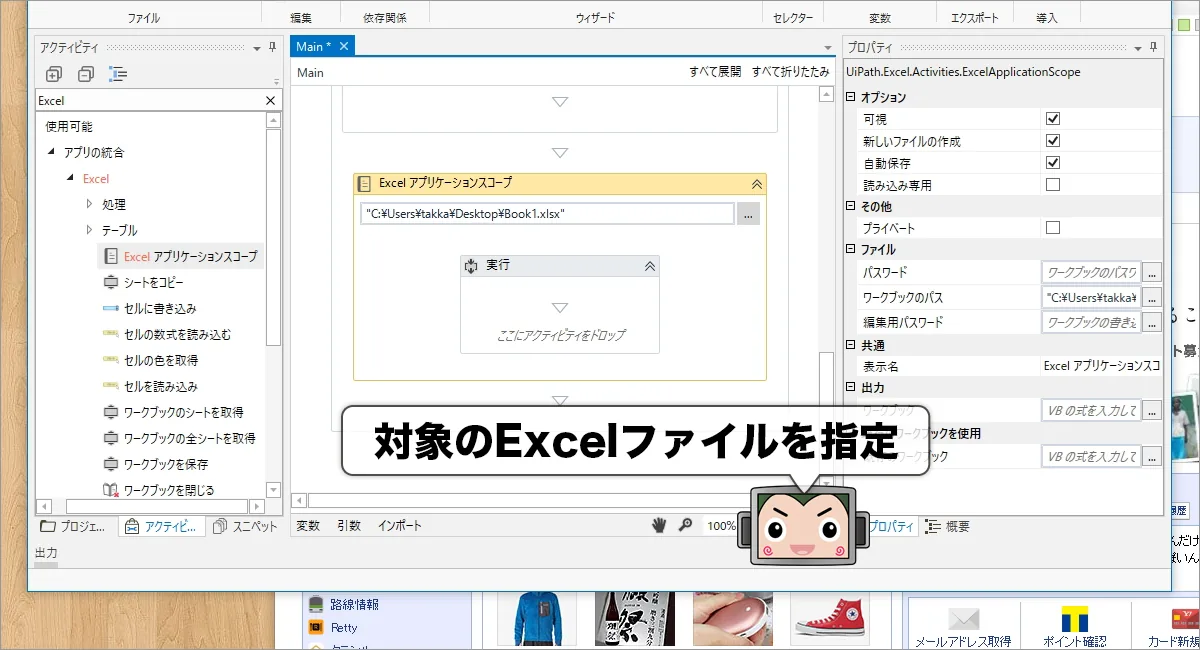Select Excel アプリケーションスコープ activity in tree
Screen dimensions: 1200x650
coord(181,257)
